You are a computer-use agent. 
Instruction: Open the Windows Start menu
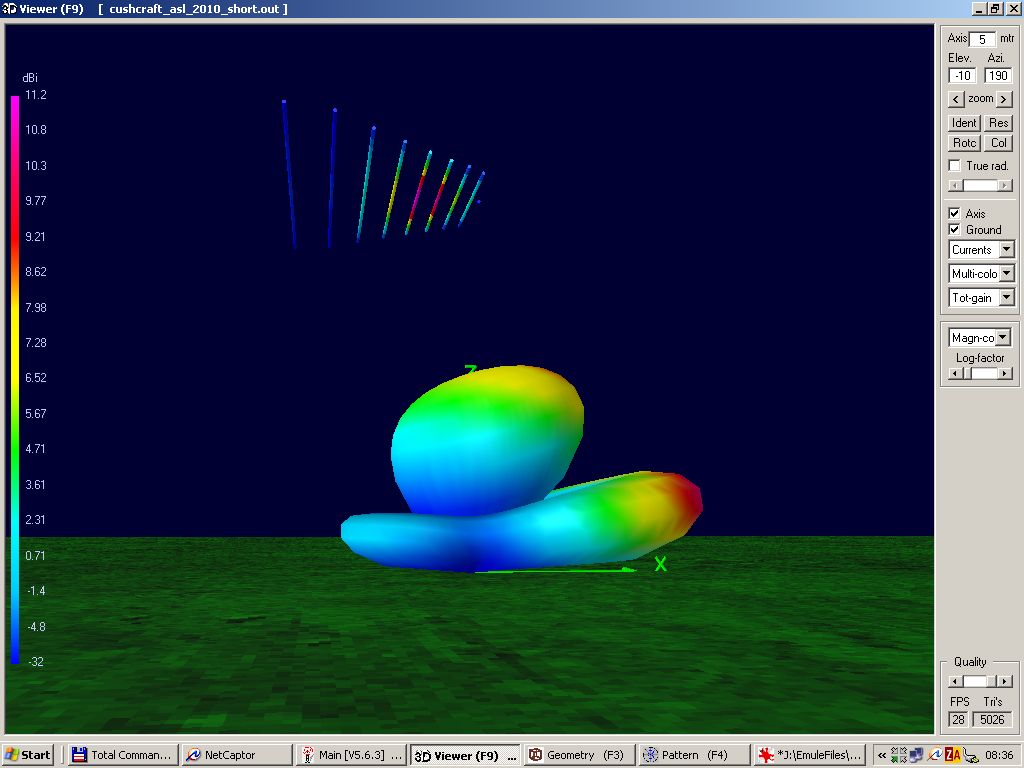pos(28,755)
